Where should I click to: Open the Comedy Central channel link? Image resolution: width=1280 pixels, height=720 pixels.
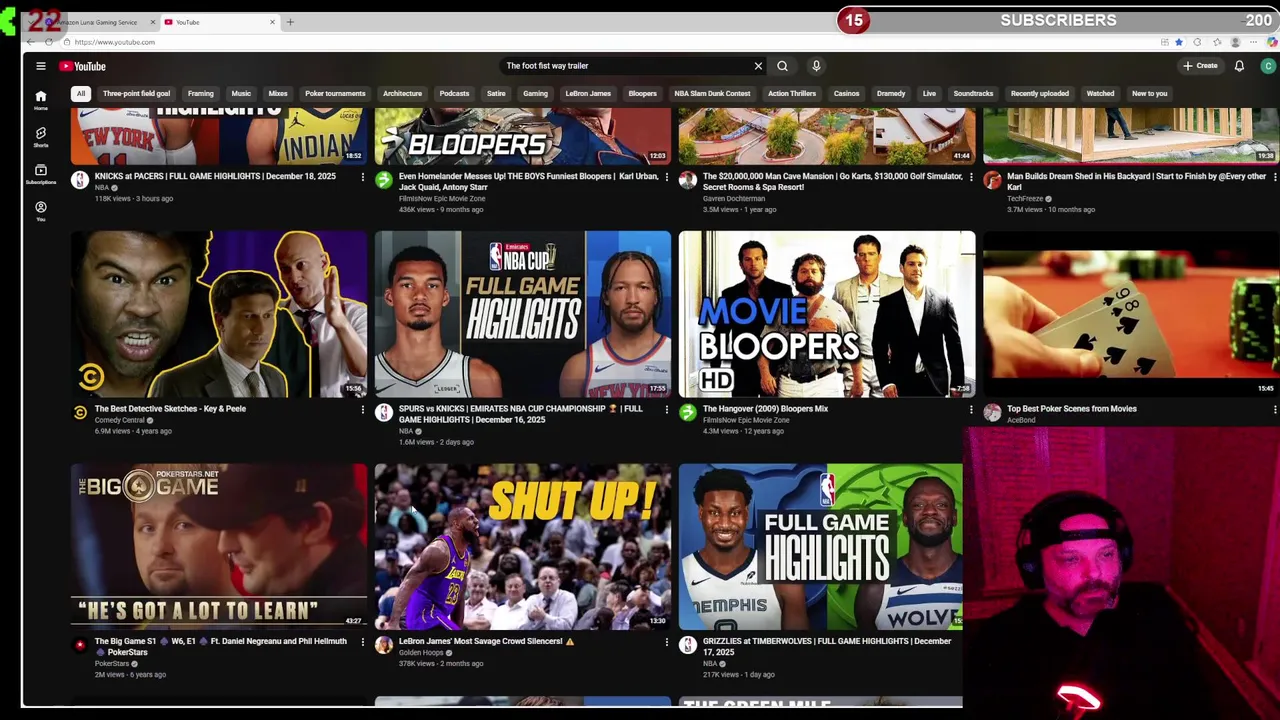(x=120, y=420)
